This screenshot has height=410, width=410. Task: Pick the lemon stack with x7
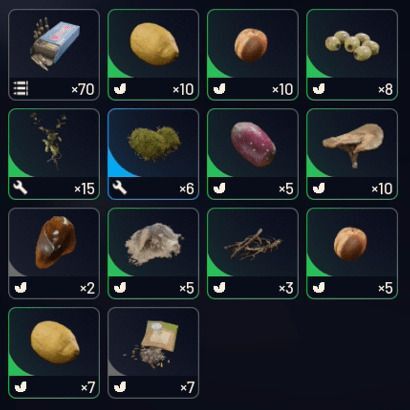pyautogui.click(x=54, y=353)
